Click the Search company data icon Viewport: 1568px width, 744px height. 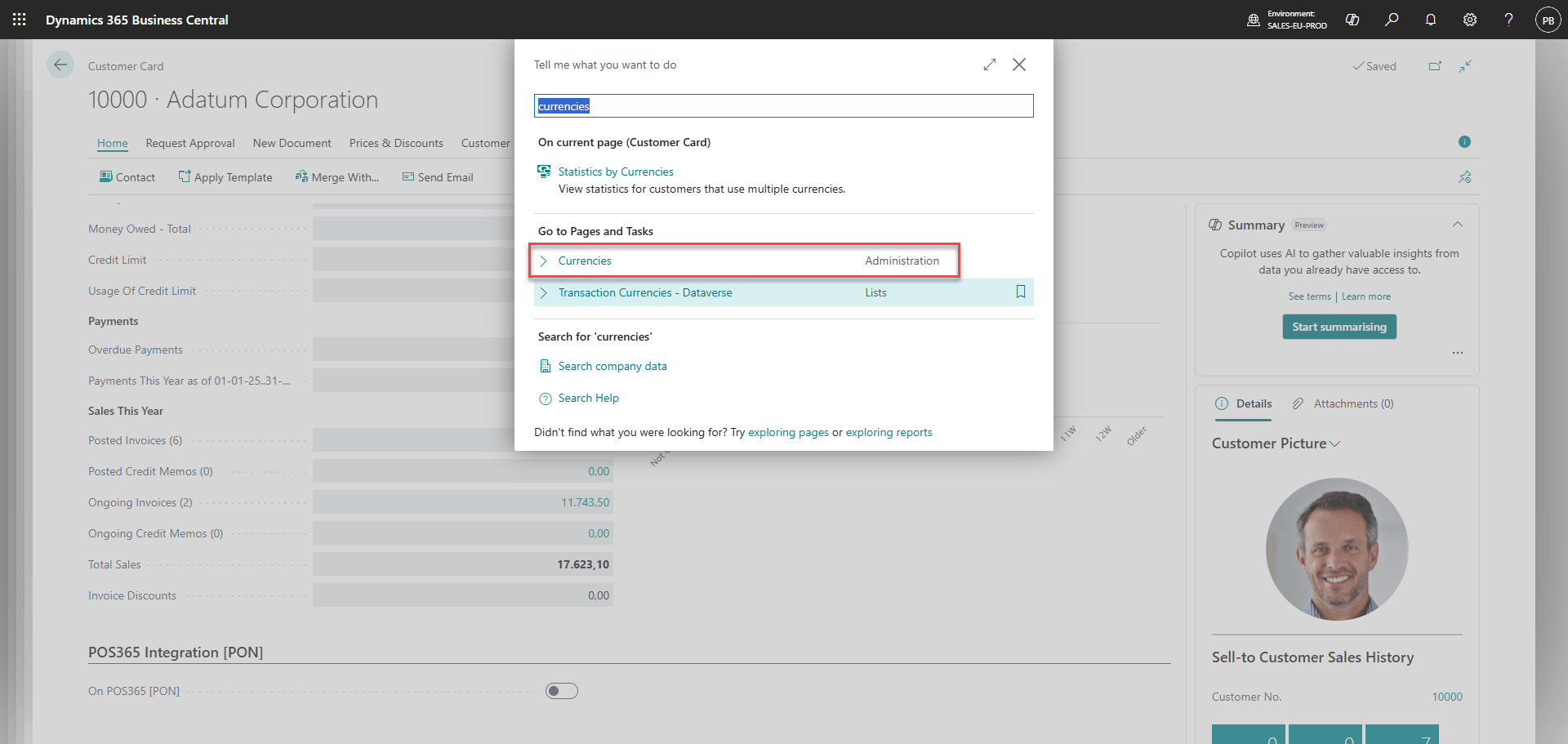pyautogui.click(x=545, y=366)
